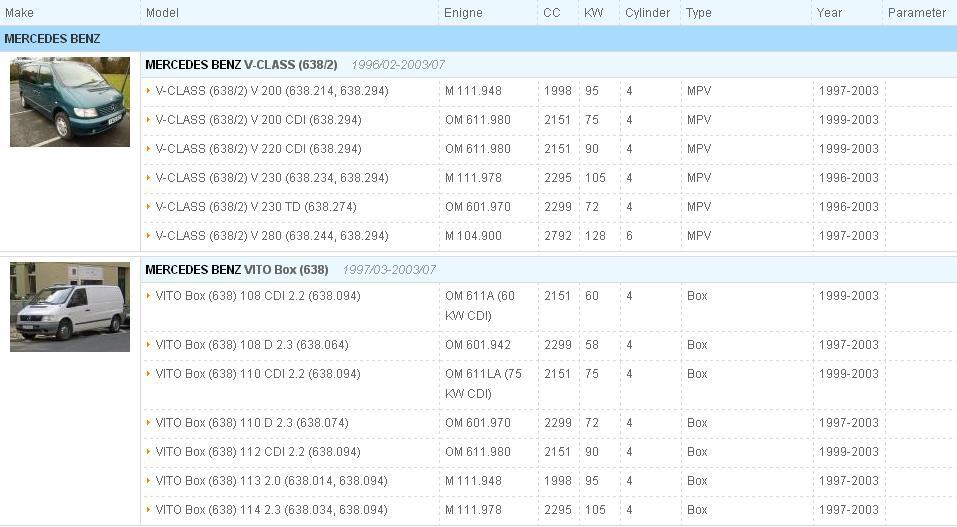Click year 1999-2003 in VITO 112 CDI row
Image resolution: width=957 pixels, height=527 pixels.
[x=849, y=452]
